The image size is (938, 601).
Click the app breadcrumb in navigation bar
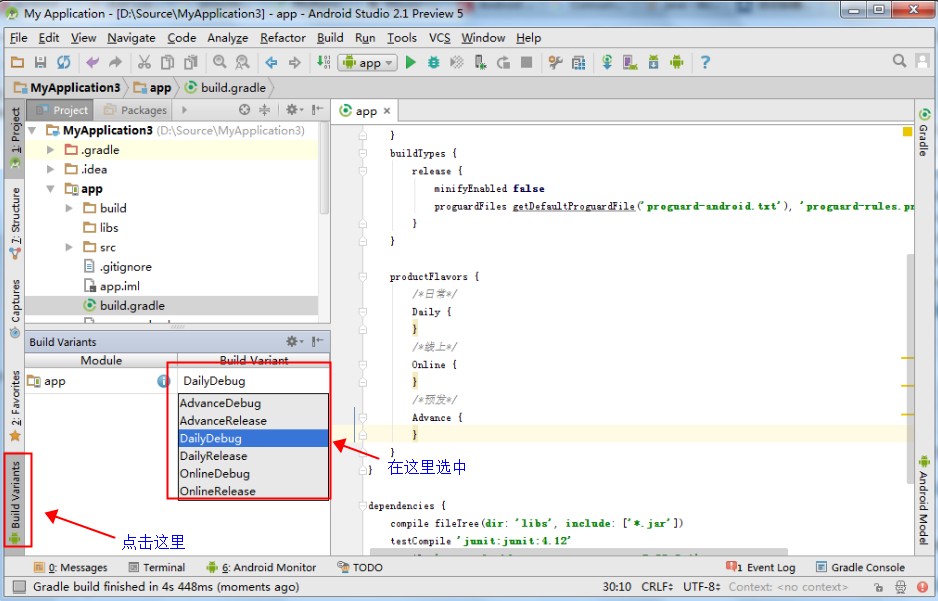[x=153, y=88]
